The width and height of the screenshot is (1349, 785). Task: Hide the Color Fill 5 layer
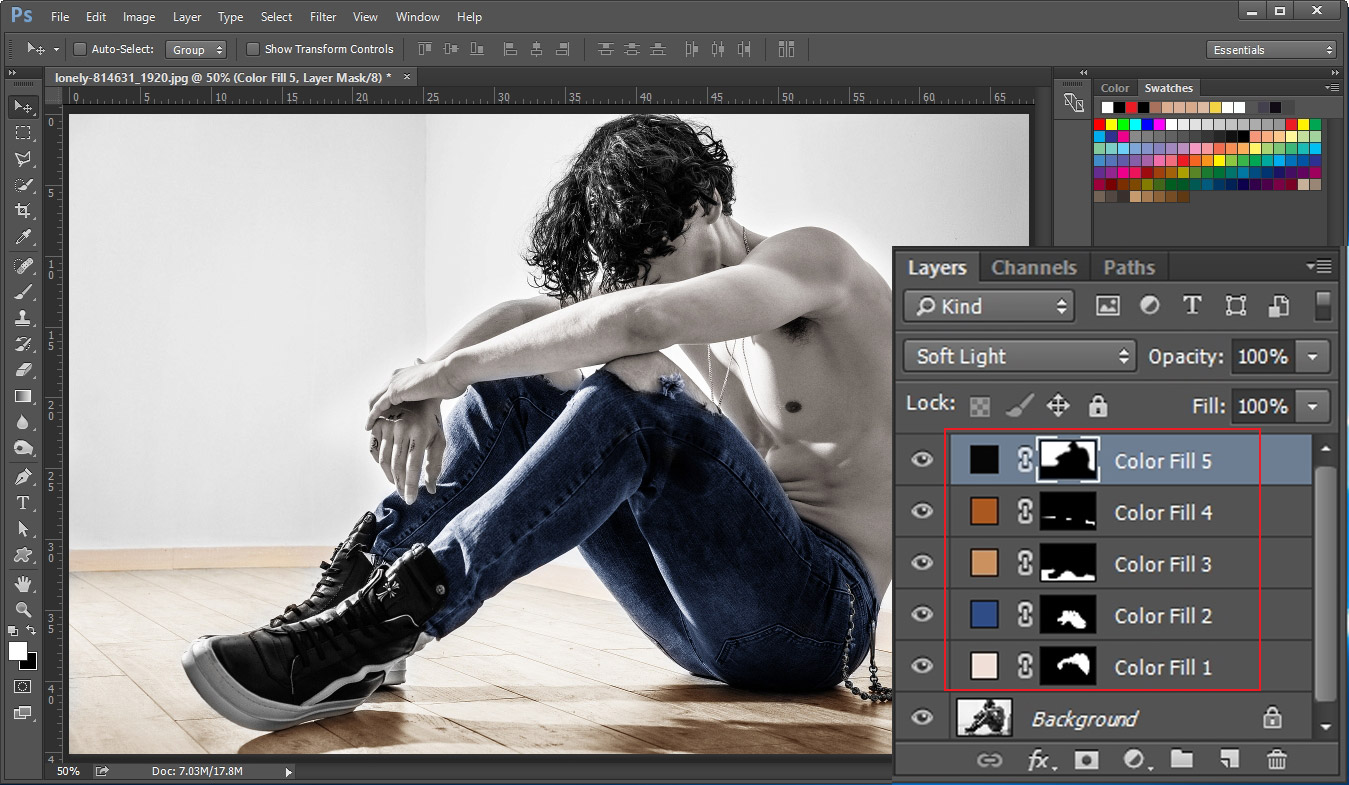tap(922, 460)
